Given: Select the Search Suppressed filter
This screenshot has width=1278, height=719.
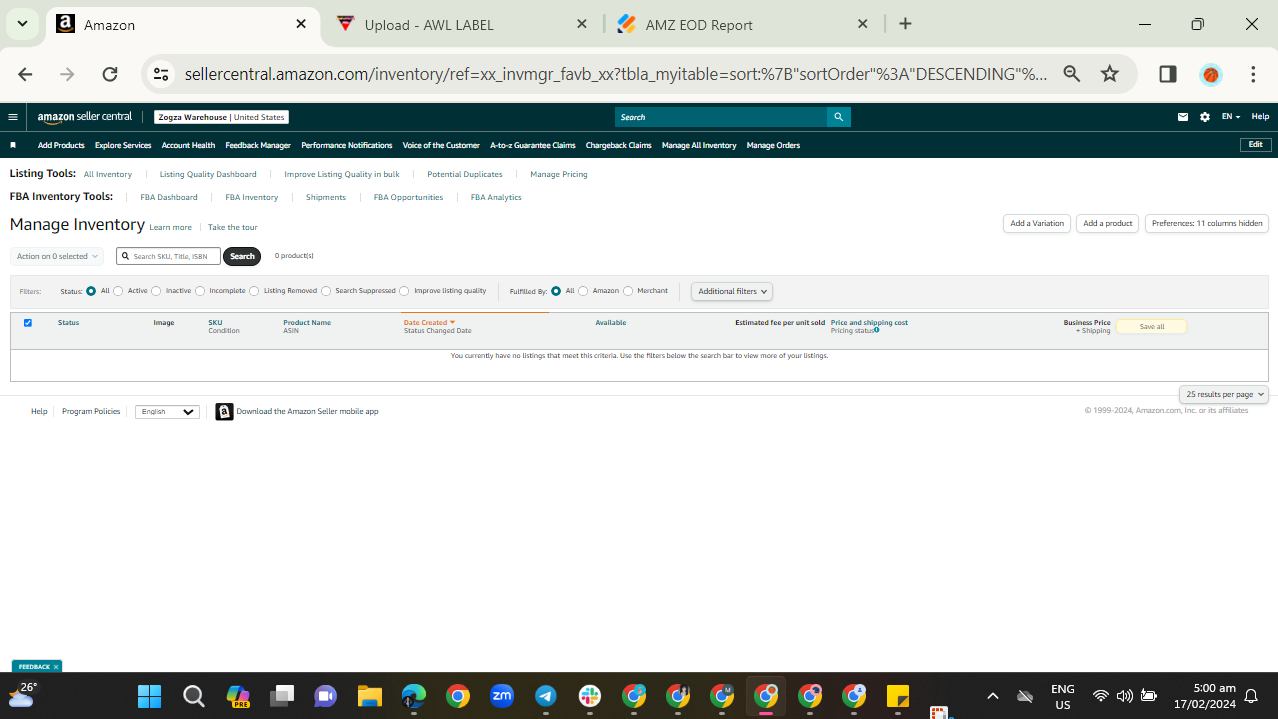Looking at the screenshot, I should [x=326, y=291].
